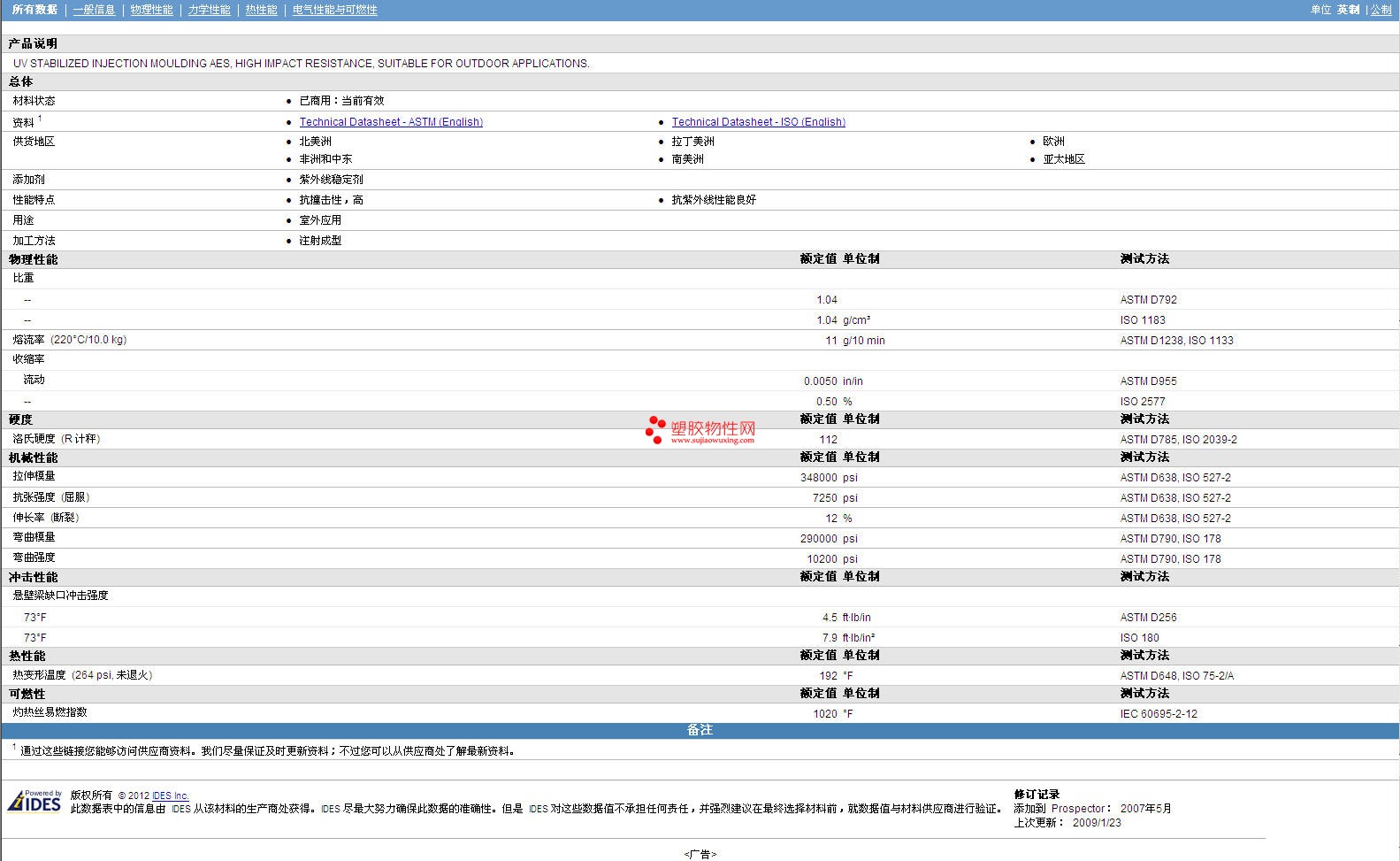Select 英制 units option

click(x=1348, y=10)
